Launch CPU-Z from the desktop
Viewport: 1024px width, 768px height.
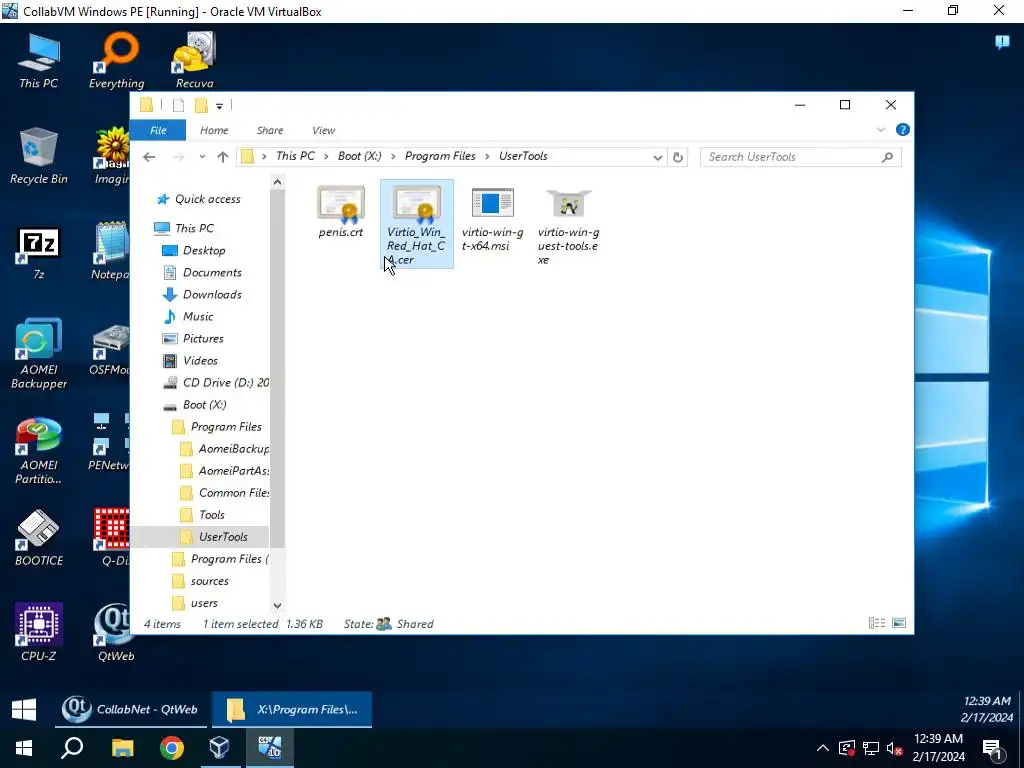point(38,632)
